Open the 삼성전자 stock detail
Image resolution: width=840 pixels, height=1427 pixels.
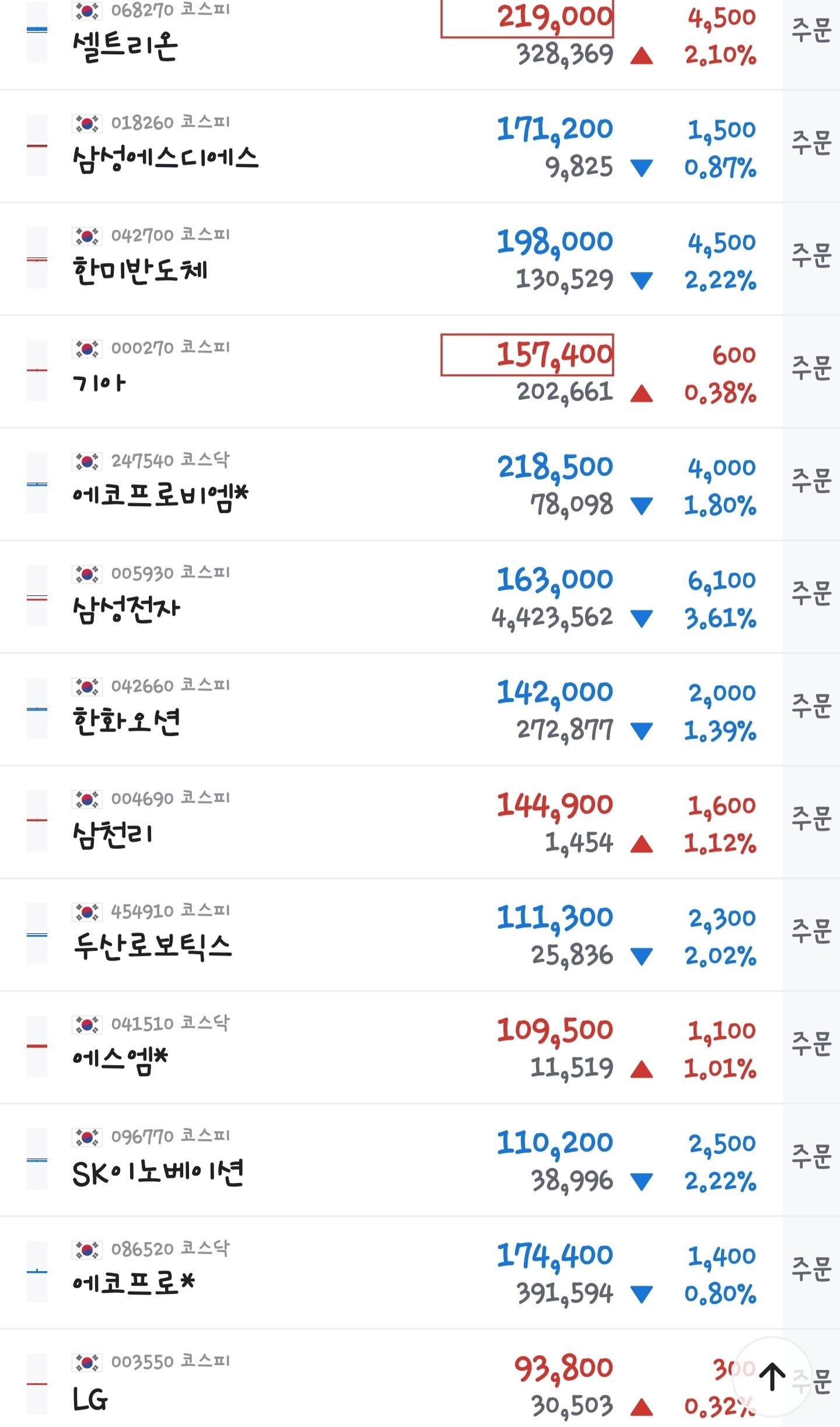point(126,609)
